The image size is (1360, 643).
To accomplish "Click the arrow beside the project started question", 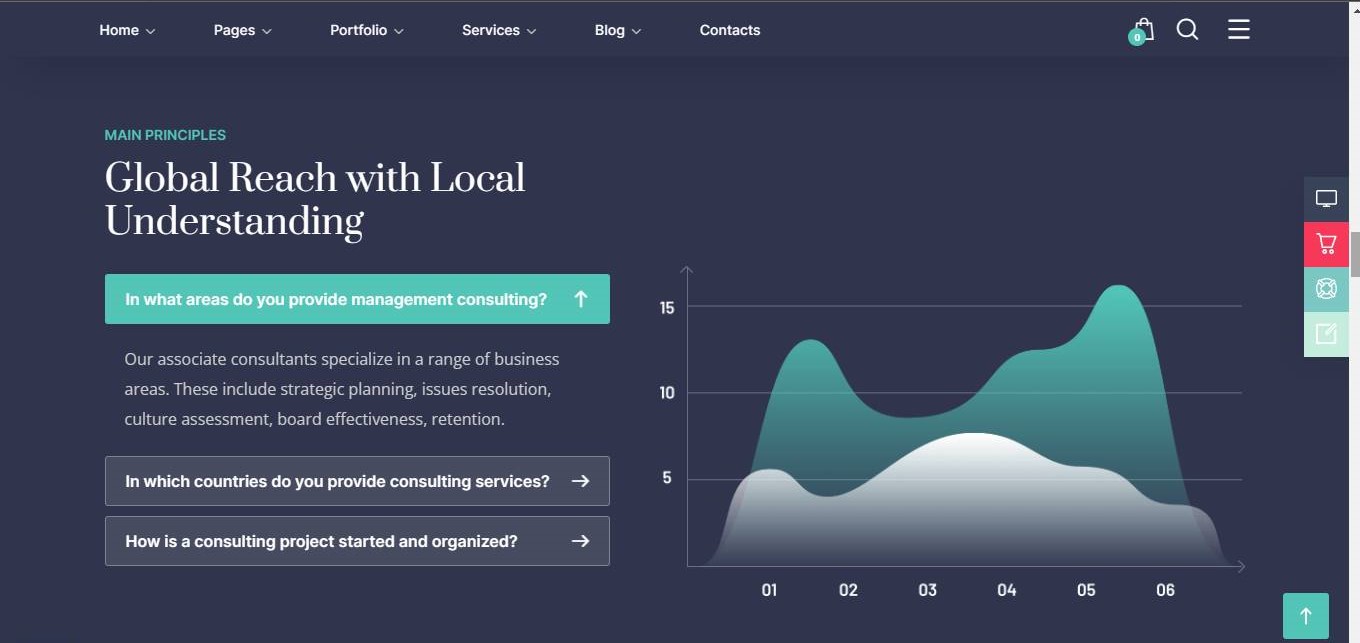I will tap(580, 541).
